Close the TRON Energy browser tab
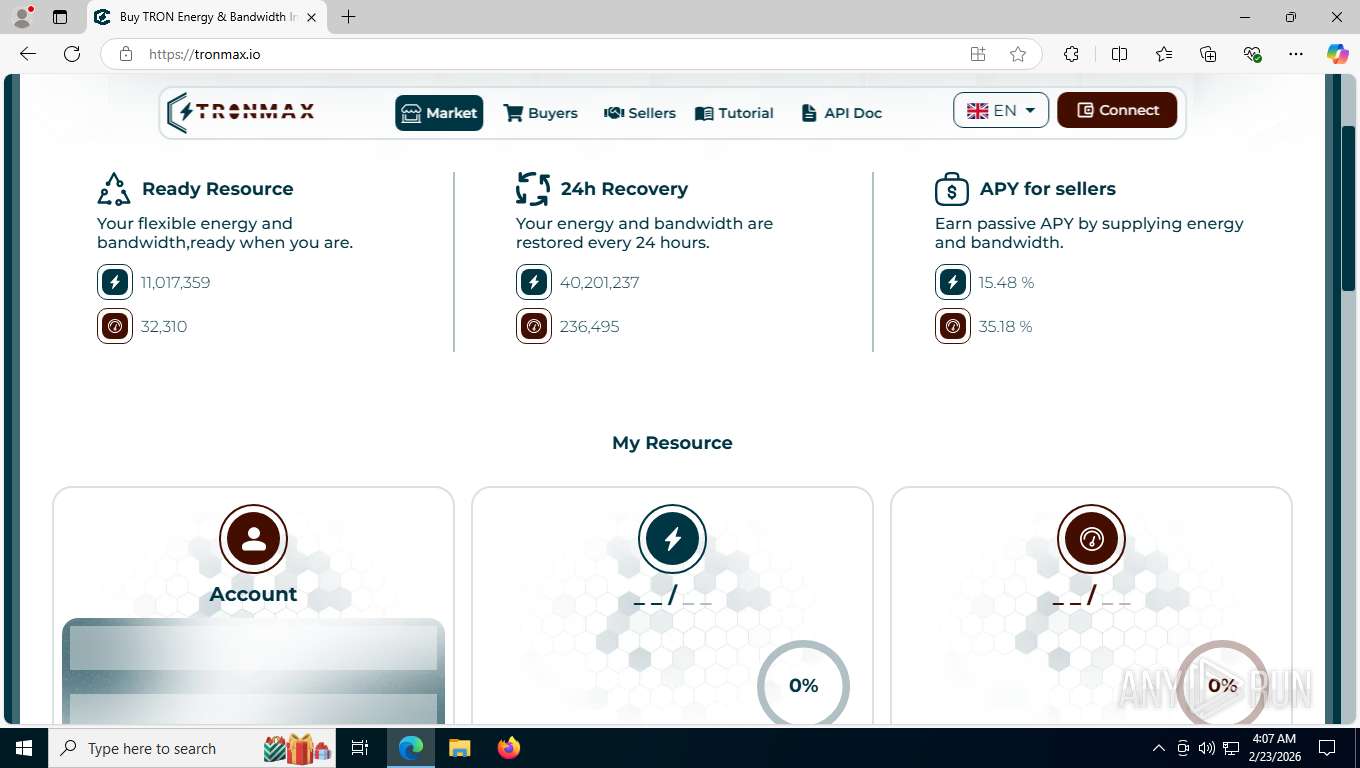The image size is (1360, 768). point(312,17)
